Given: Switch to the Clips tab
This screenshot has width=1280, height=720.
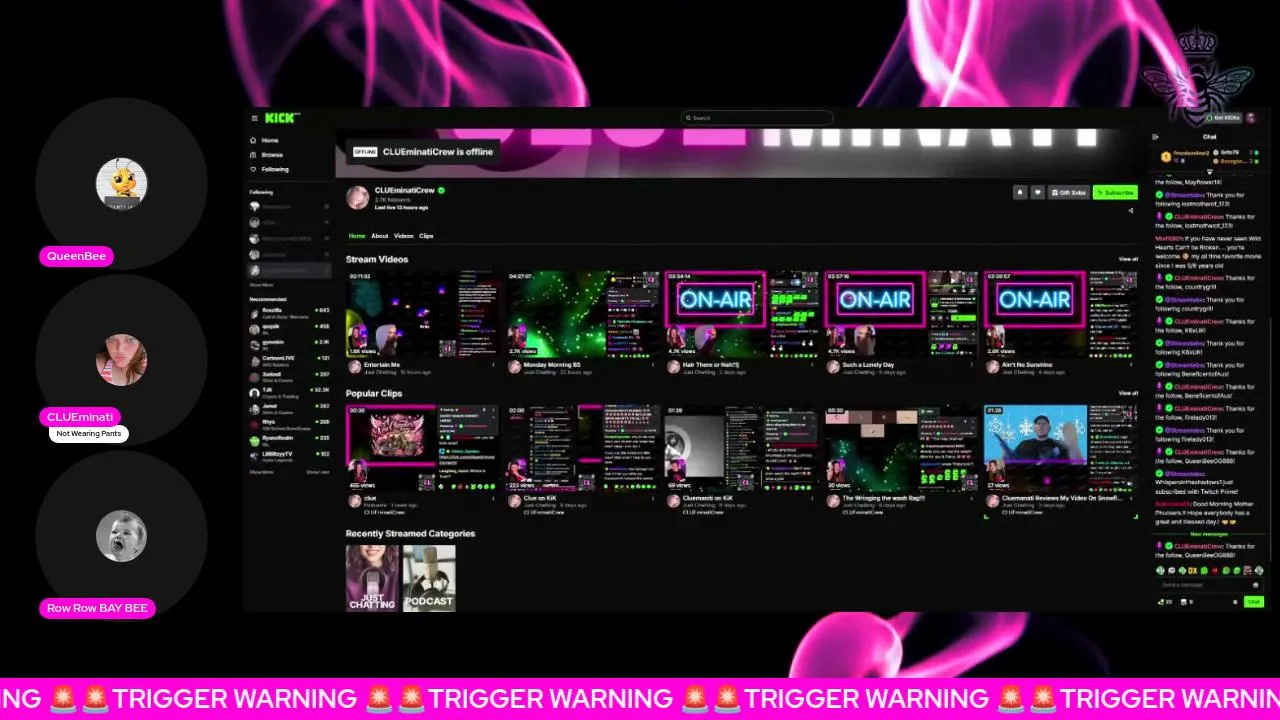Looking at the screenshot, I should 426,236.
